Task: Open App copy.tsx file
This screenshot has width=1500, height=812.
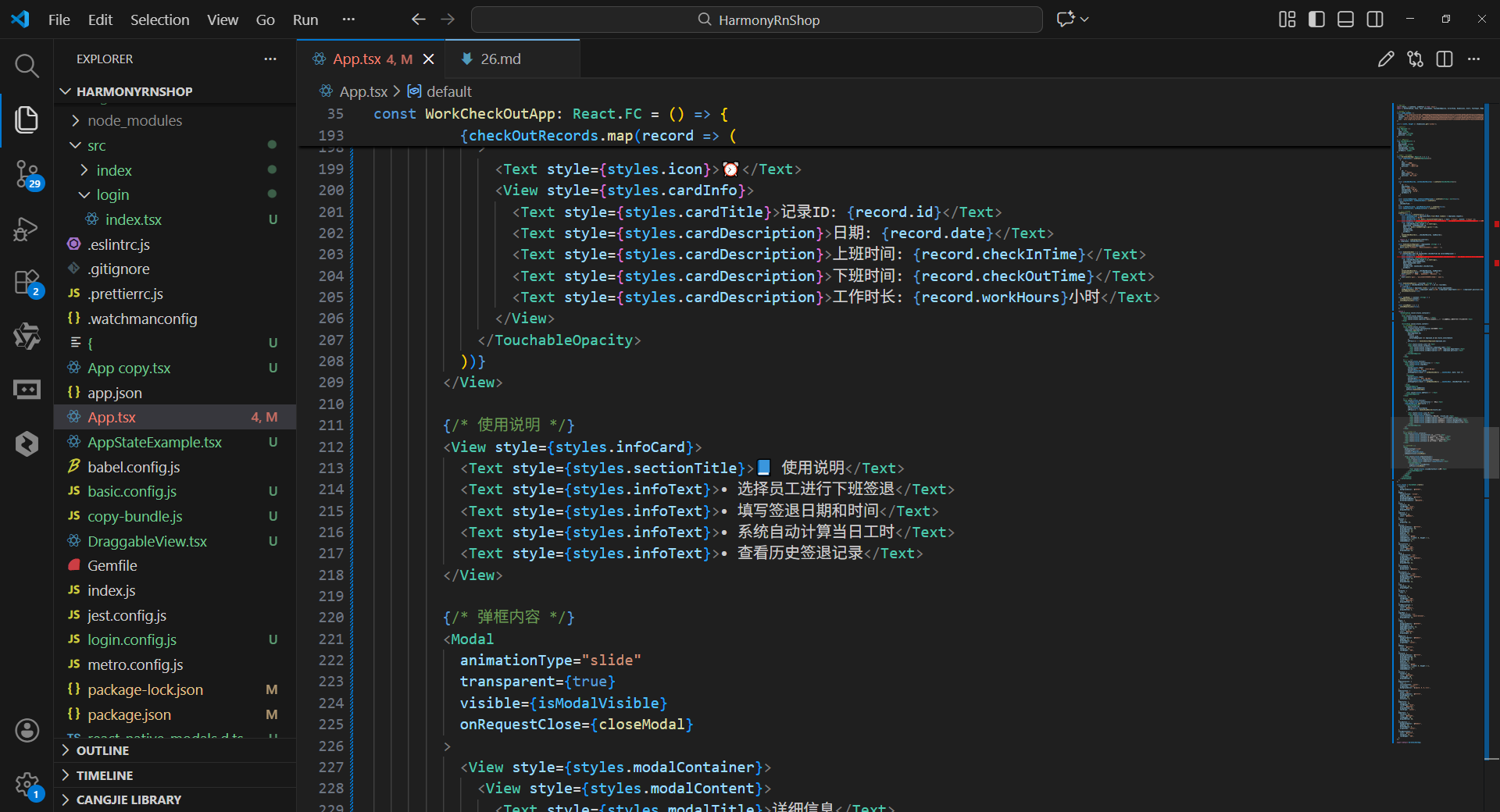Action: 175,368
